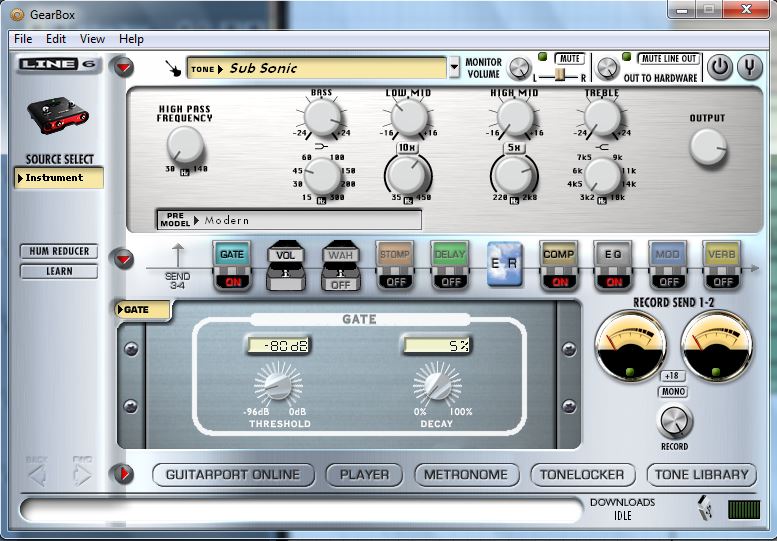The height and width of the screenshot is (541, 777).
Task: Open the Help menu
Action: pyautogui.click(x=131, y=39)
